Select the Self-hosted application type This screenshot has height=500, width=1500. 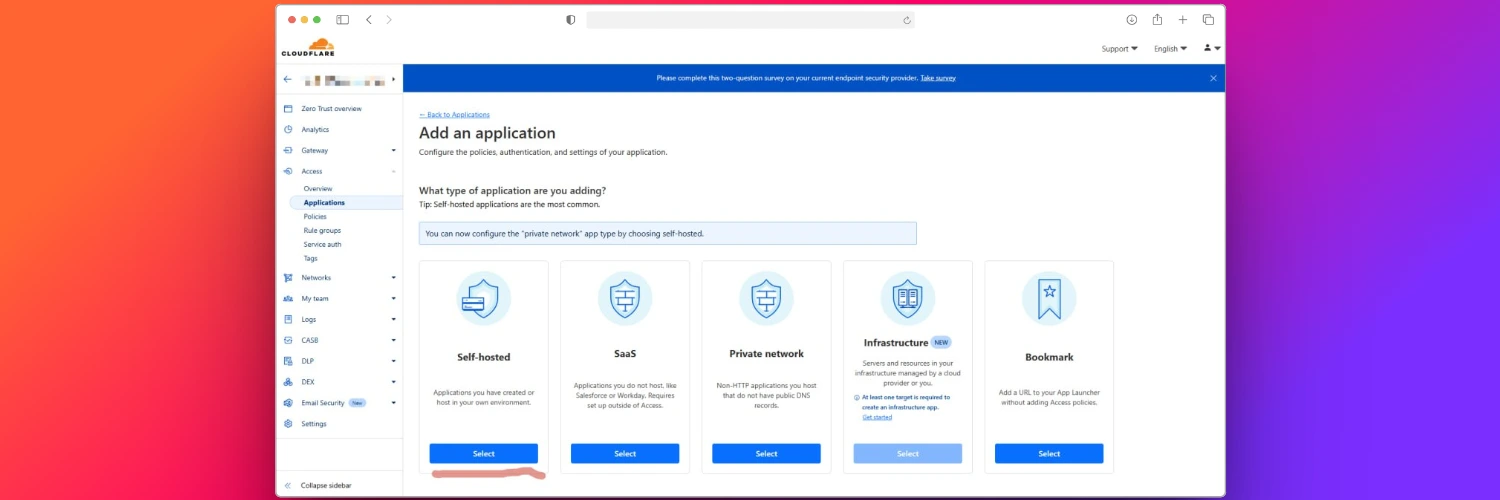(x=484, y=454)
